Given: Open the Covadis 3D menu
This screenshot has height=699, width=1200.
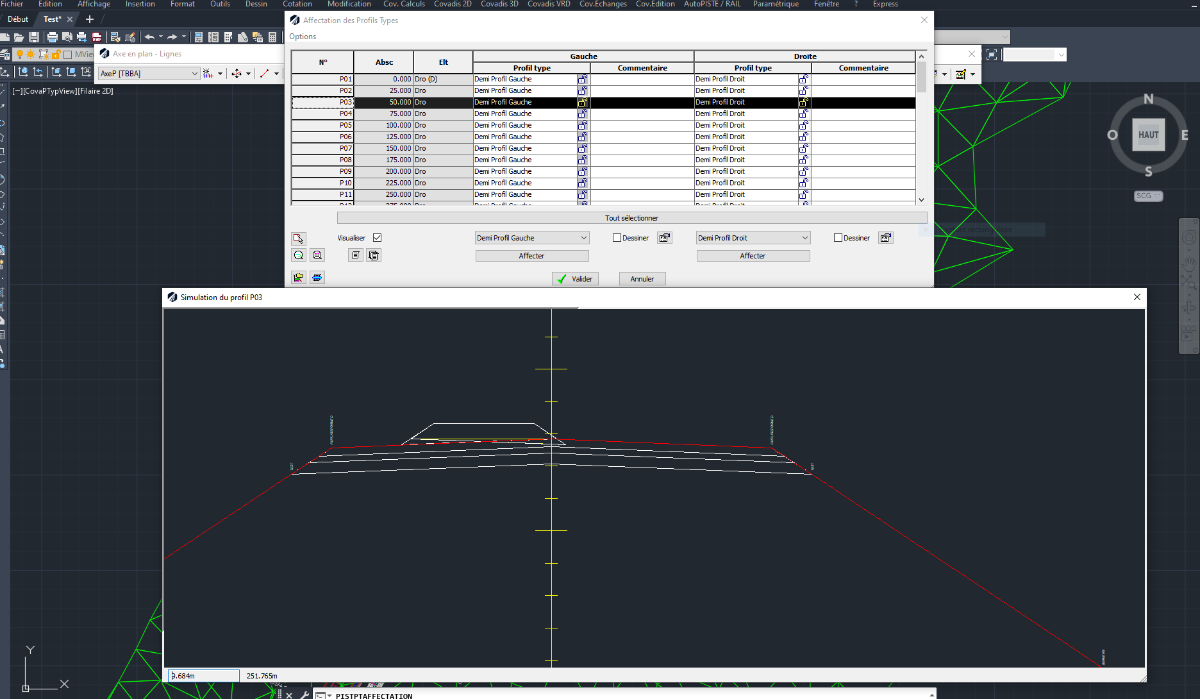Looking at the screenshot, I should pyautogui.click(x=501, y=4).
